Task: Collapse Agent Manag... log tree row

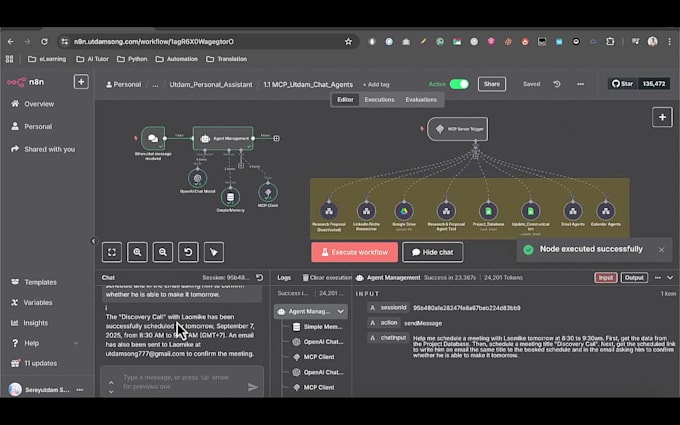Action: pos(341,311)
